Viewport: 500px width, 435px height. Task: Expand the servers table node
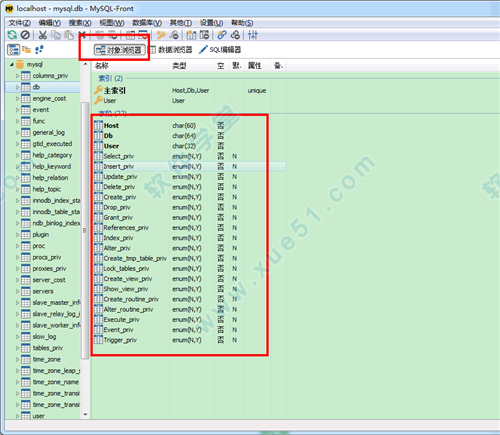pyautogui.click(x=17, y=291)
